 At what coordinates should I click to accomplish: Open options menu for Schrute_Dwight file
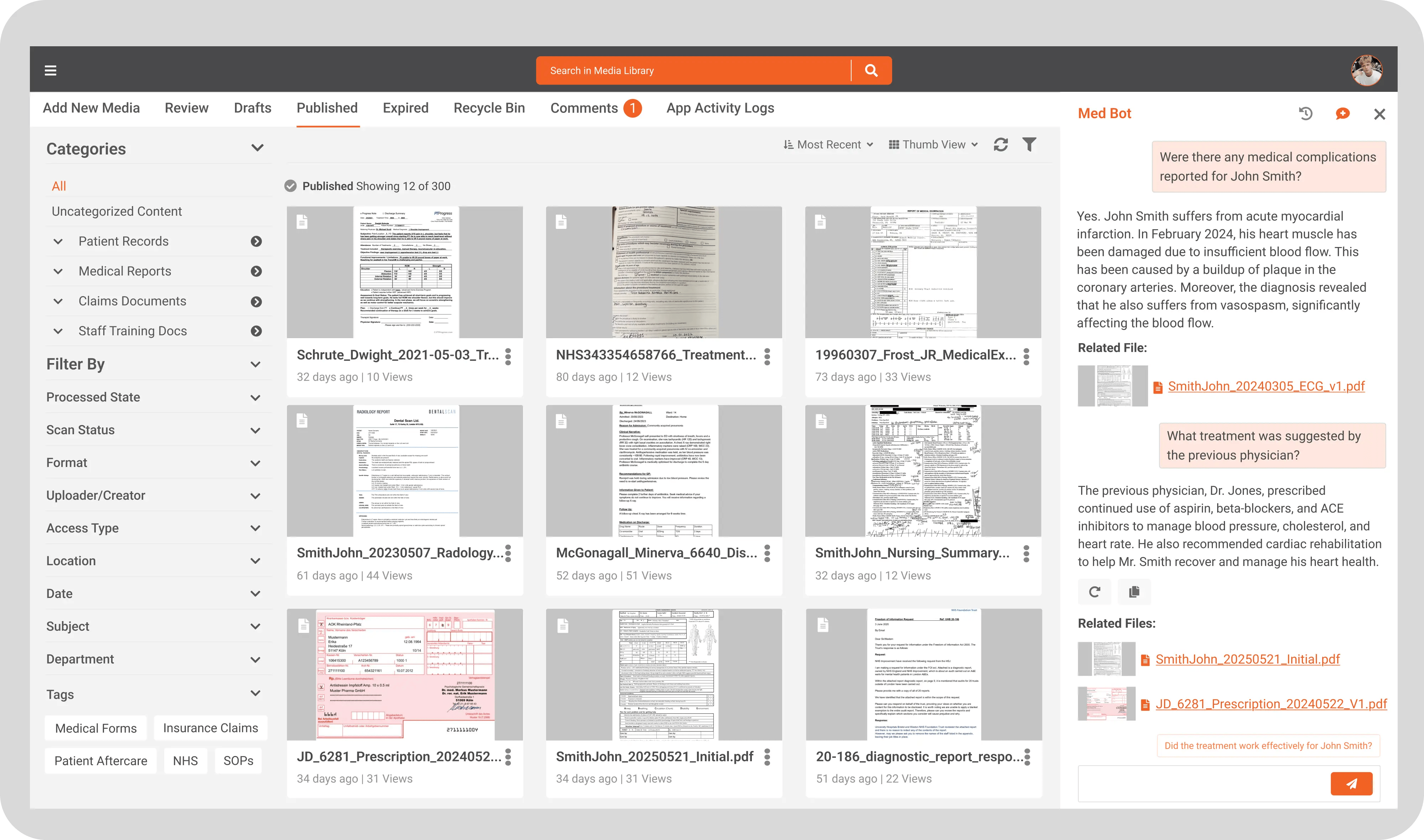point(508,357)
